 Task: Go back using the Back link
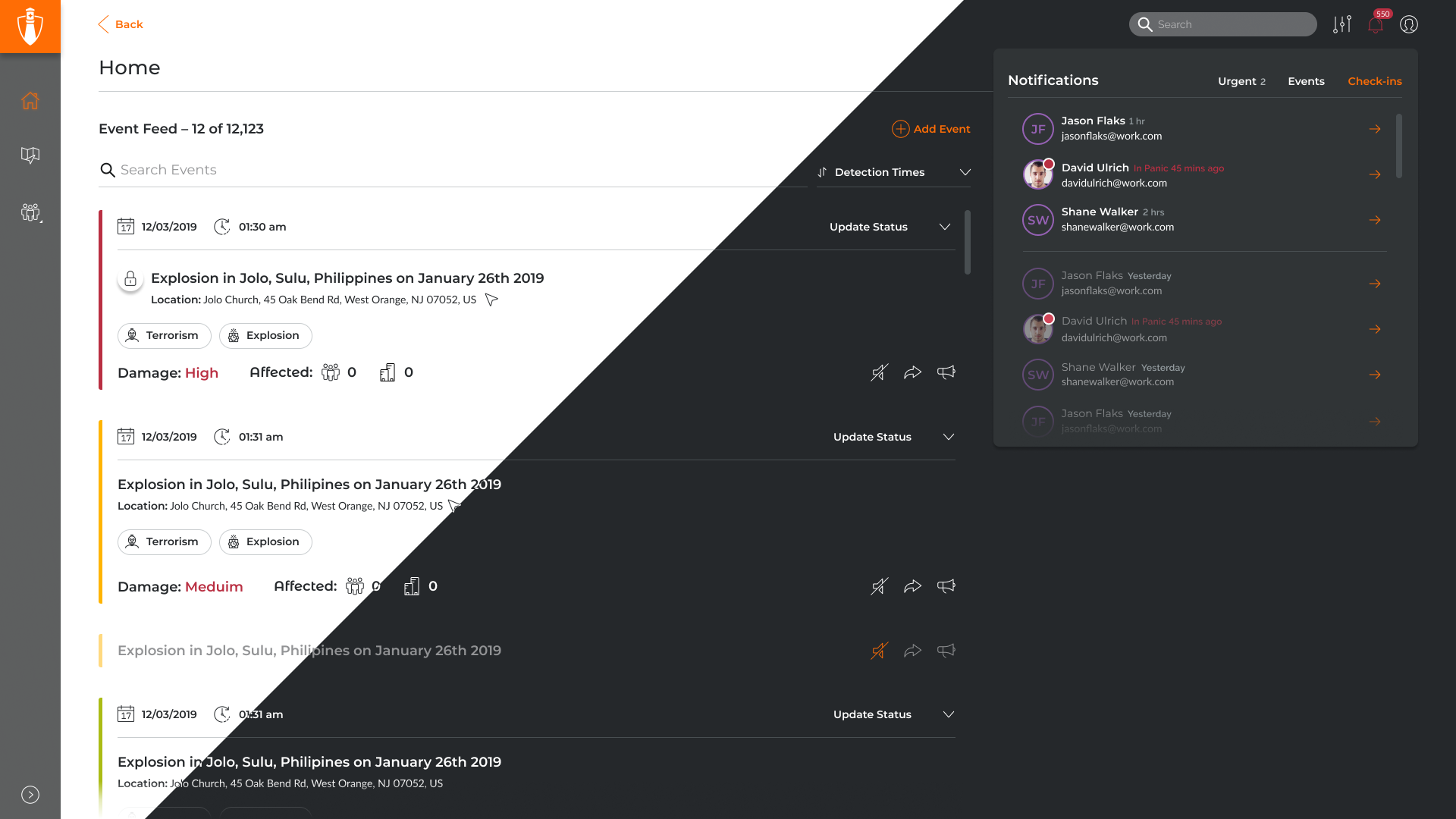(121, 24)
